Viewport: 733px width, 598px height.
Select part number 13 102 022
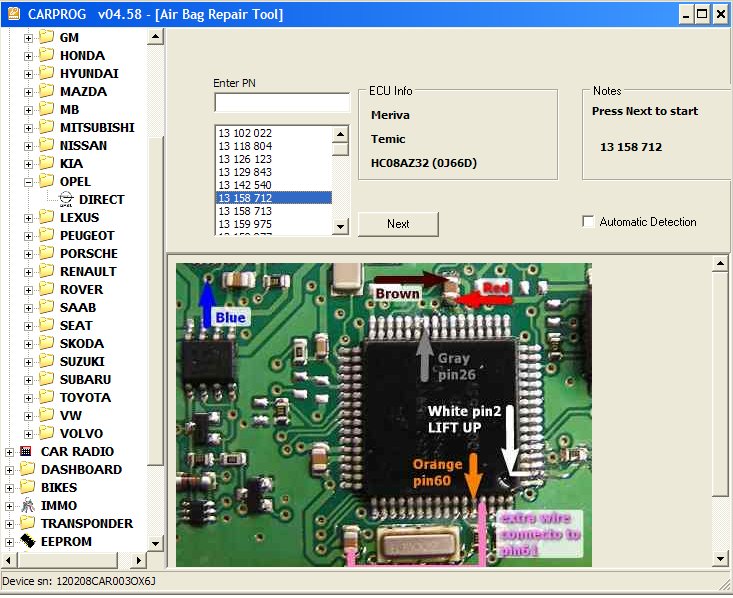click(274, 133)
